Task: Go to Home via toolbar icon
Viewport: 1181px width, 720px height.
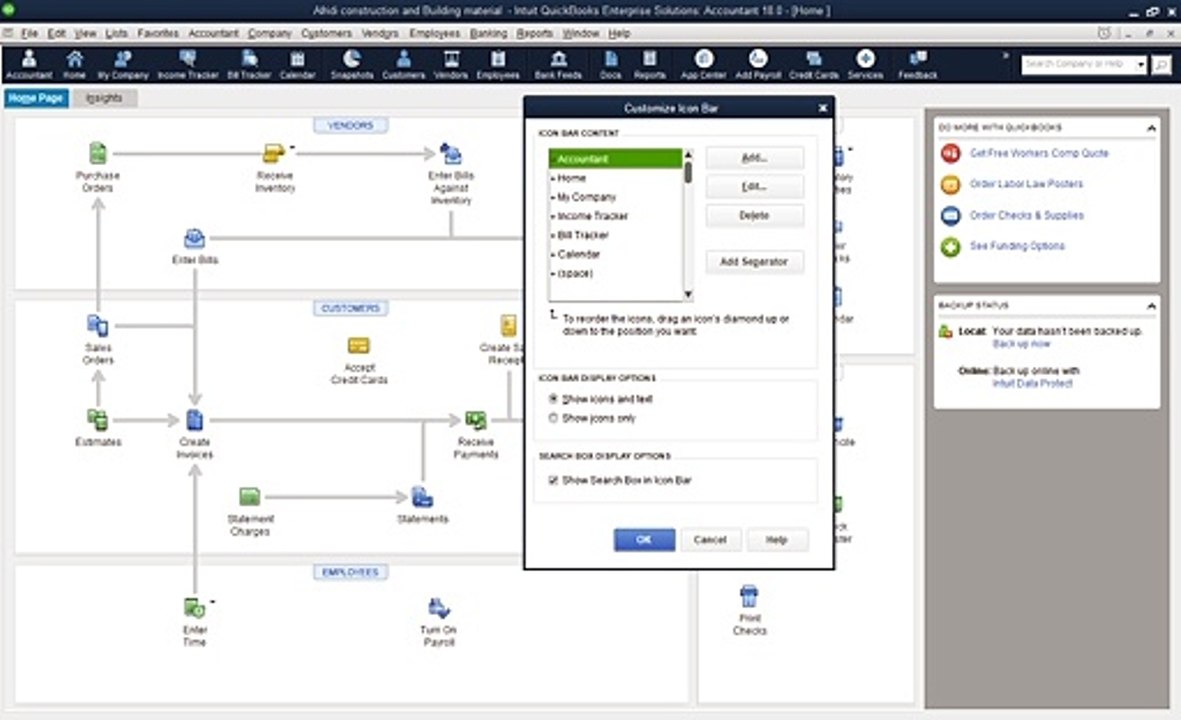Action: pyautogui.click(x=74, y=64)
